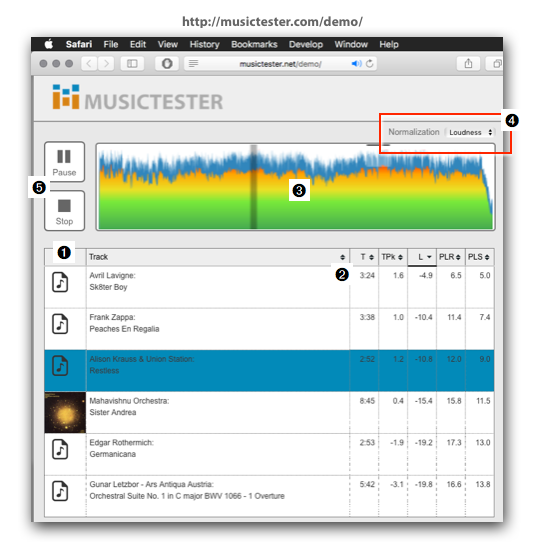This screenshot has height=552, width=539.
Task: Click the -3.1 TPk value for Orchestral Suite
Action: pyautogui.click(x=397, y=484)
